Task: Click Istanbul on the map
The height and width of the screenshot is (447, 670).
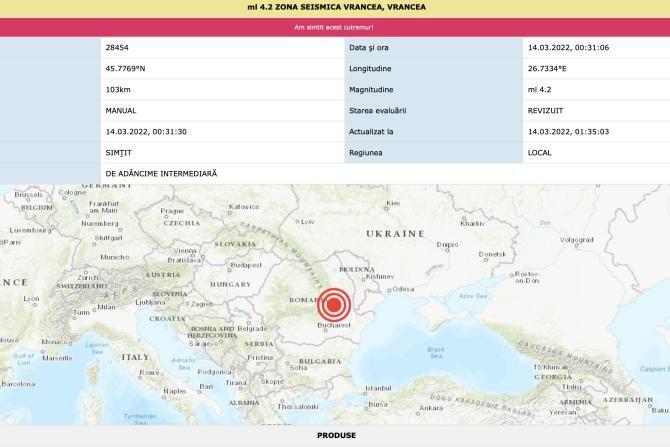Action: pyautogui.click(x=378, y=387)
